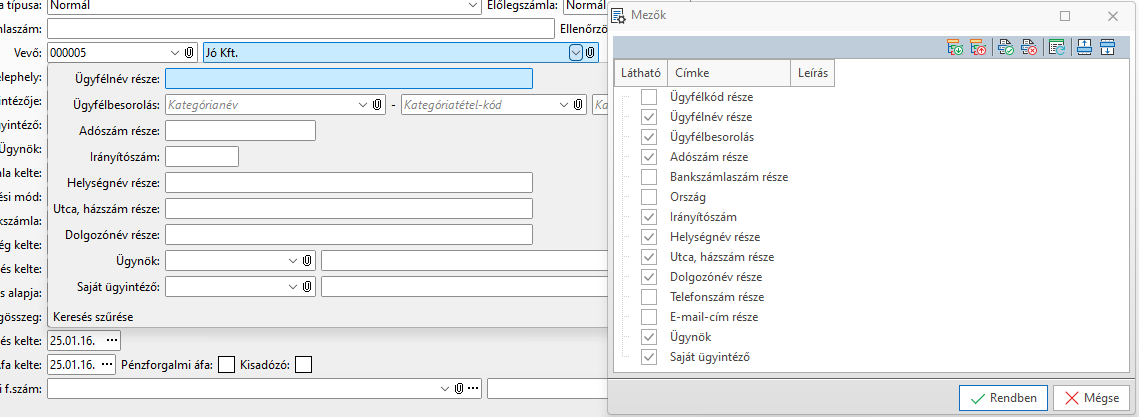Click paperclip beside Ügynök combo box

click(x=307, y=261)
